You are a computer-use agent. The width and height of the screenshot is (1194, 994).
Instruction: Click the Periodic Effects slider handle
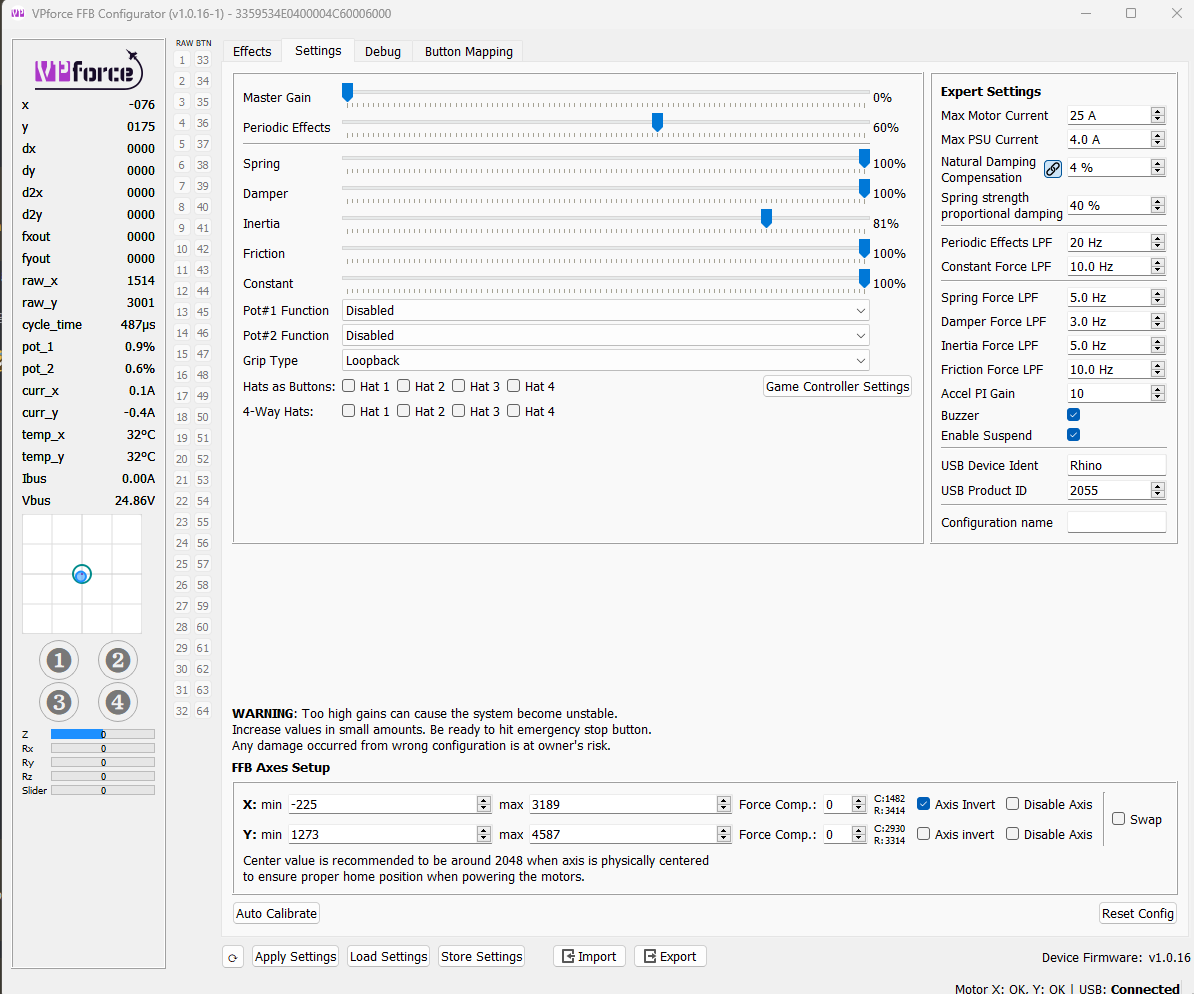pos(657,123)
